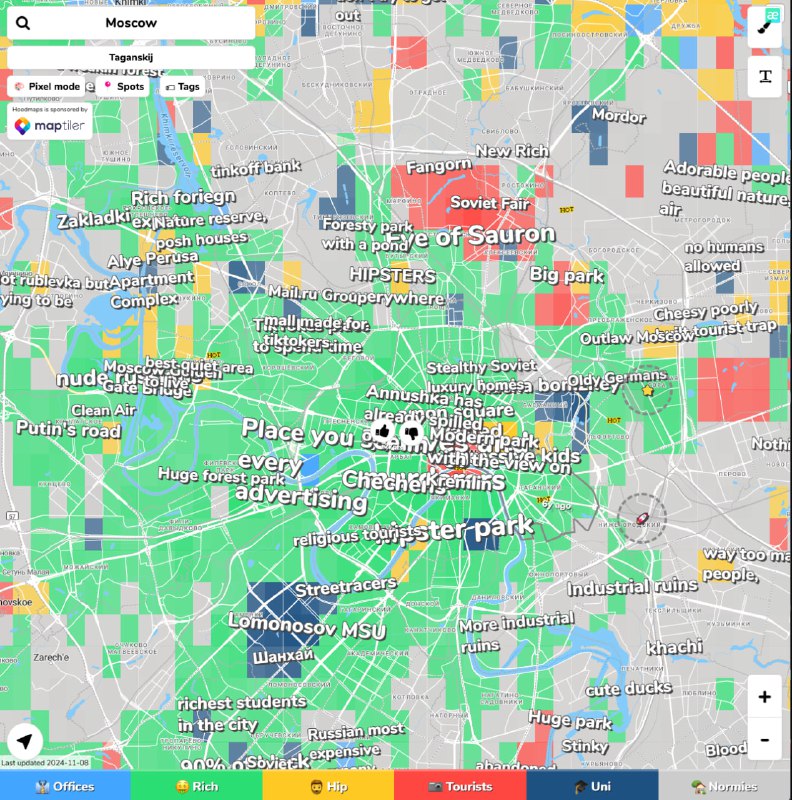This screenshot has height=800, width=792.
Task: Click the rocket map marker
Action: point(641,518)
